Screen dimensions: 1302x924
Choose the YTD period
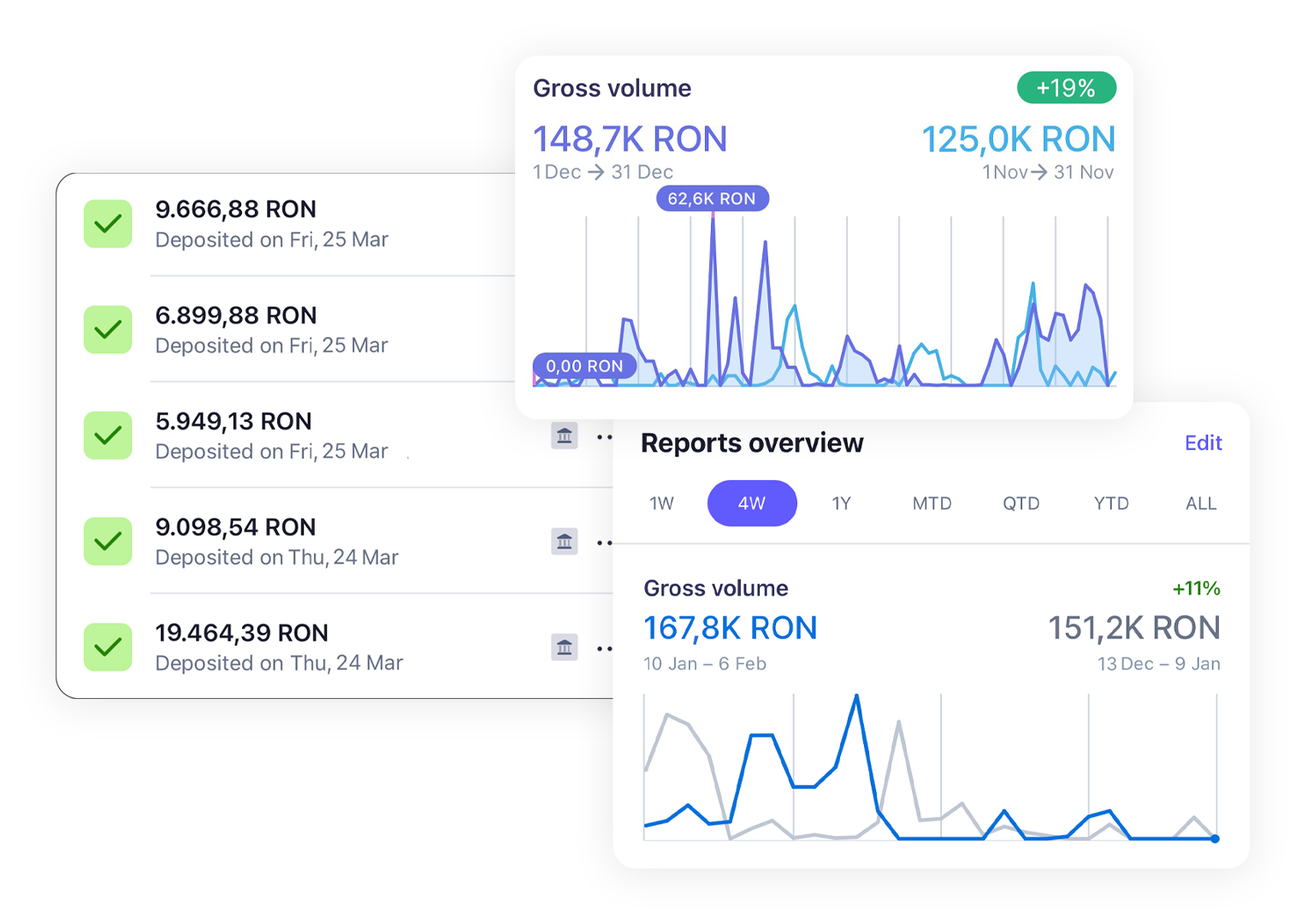click(x=1111, y=504)
